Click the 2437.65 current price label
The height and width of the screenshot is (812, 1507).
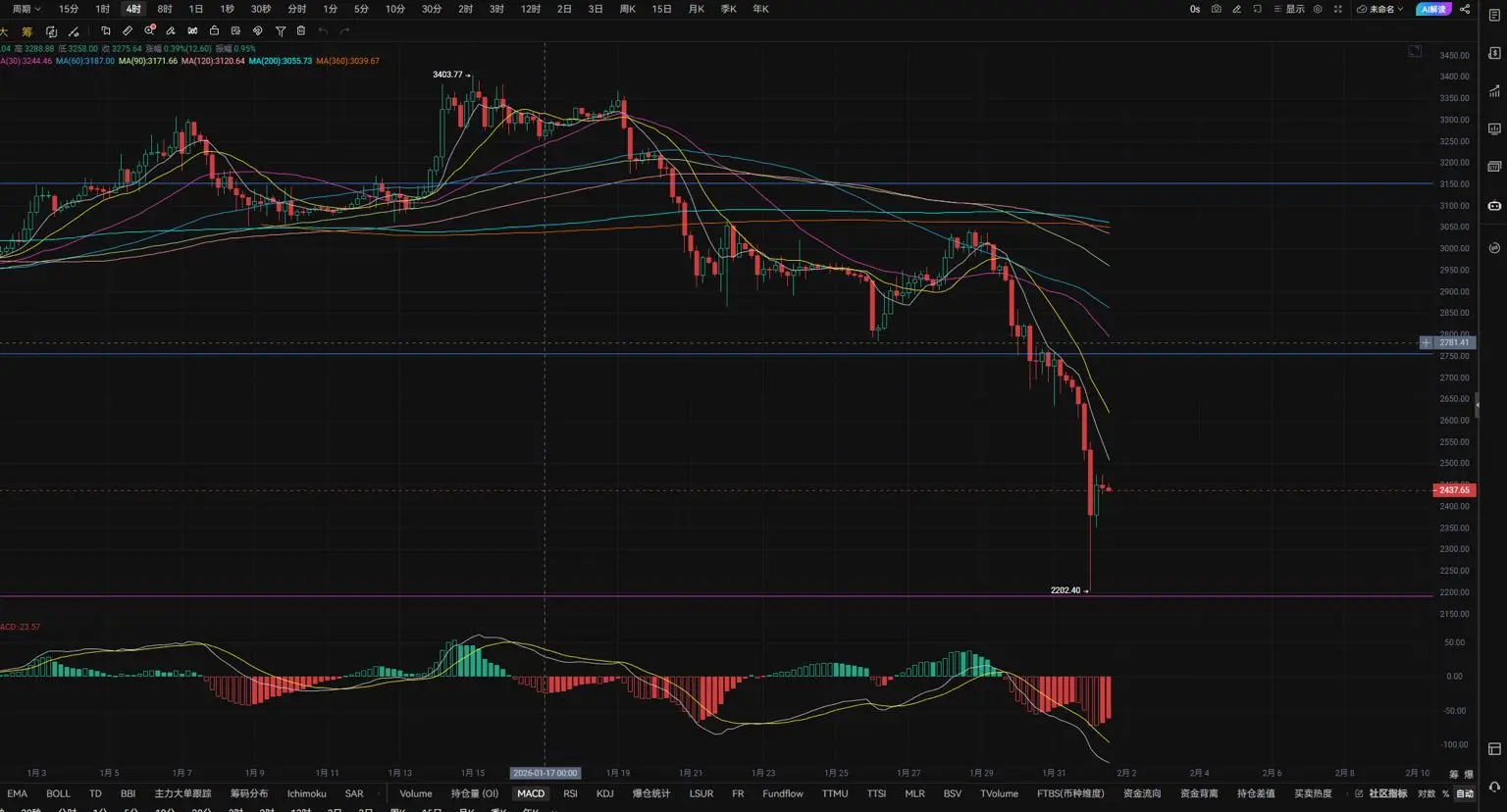click(x=1454, y=490)
